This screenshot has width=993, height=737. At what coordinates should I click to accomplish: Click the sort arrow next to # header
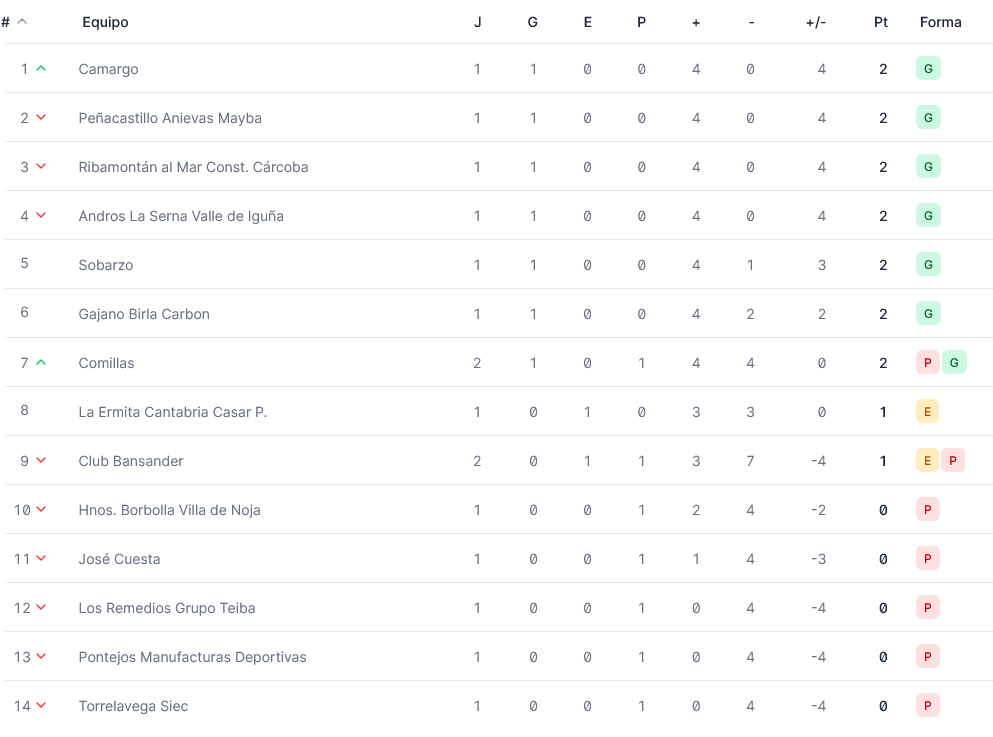(22, 22)
